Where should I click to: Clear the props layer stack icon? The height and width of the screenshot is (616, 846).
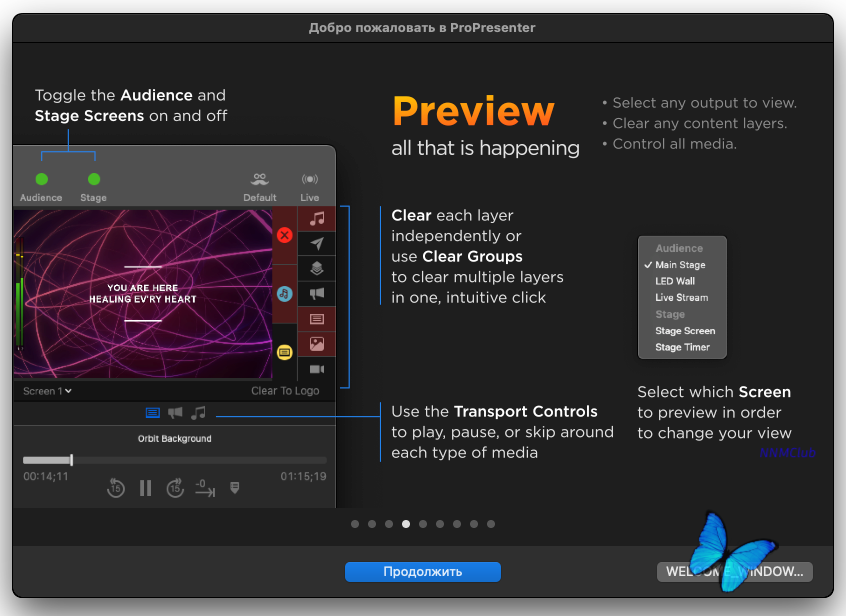317,268
